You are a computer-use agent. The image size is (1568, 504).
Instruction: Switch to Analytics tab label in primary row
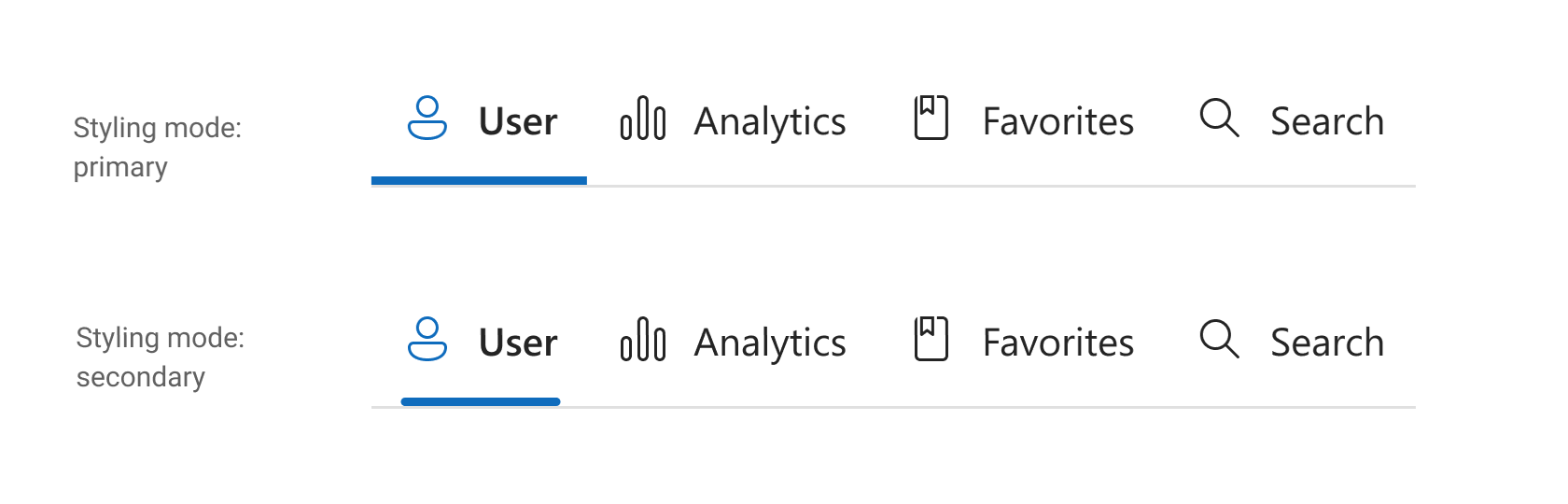(770, 122)
